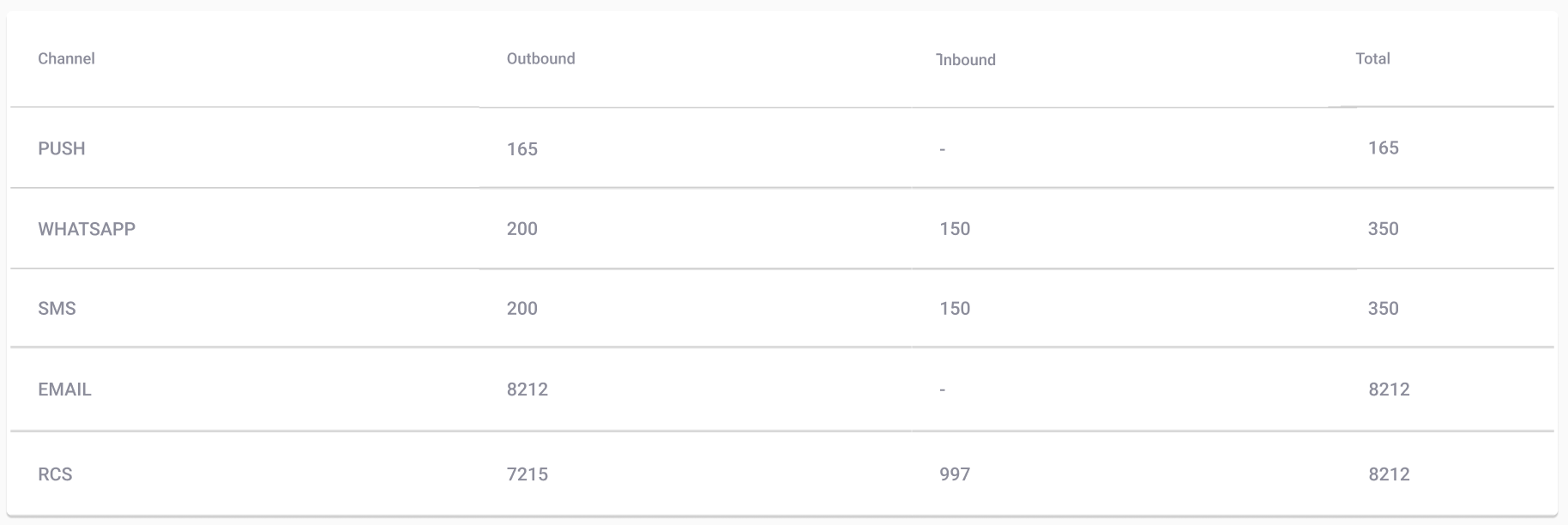1568x525 pixels.
Task: Sort by the Outbound column header
Action: [540, 58]
